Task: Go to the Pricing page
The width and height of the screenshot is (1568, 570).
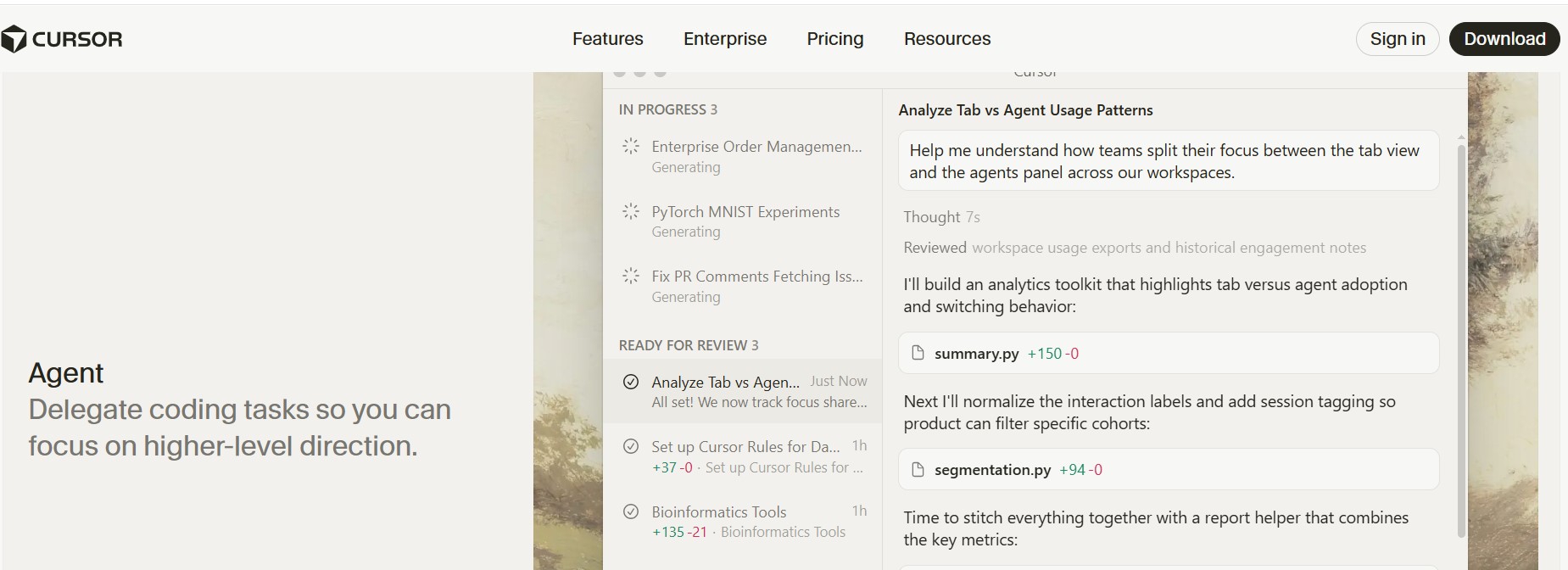Action: point(834,39)
